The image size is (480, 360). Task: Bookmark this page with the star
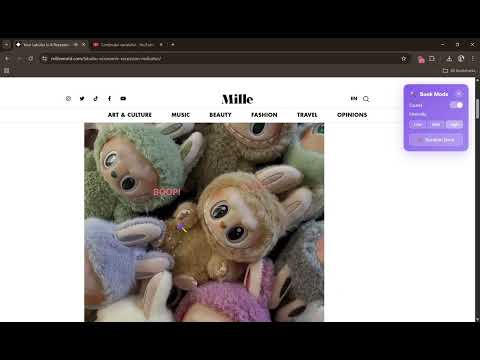coord(404,59)
